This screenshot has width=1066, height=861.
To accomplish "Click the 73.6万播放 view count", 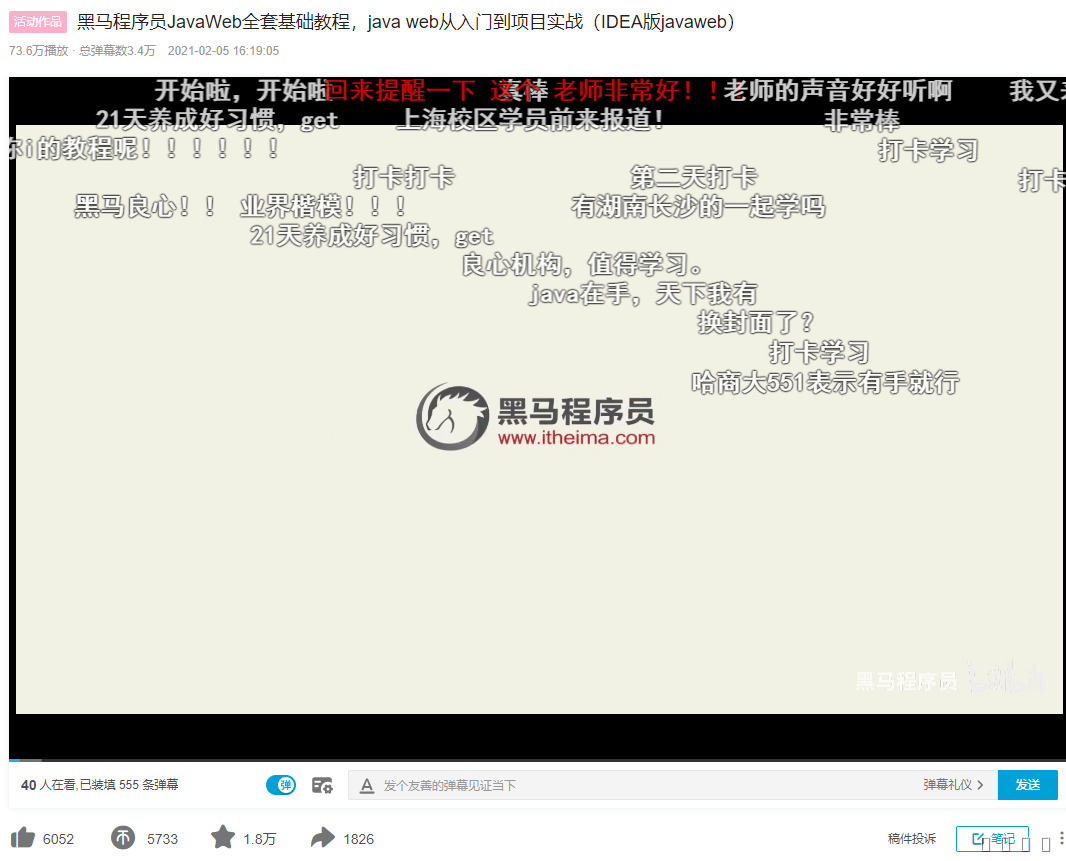I will [x=39, y=51].
